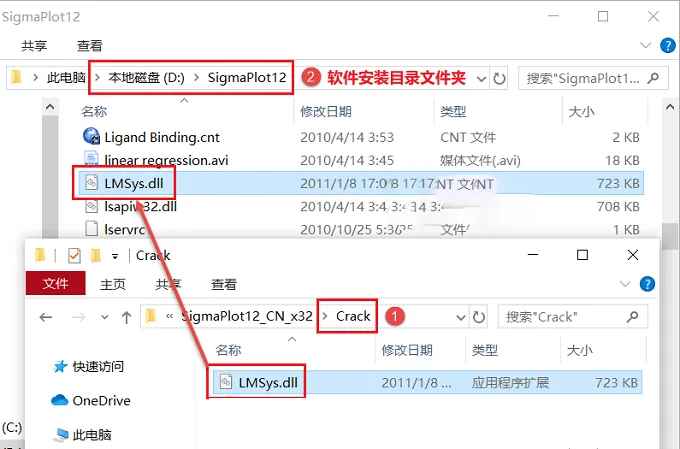Click the lsapiw32.dll file icon
The width and height of the screenshot is (680, 449).
tap(91, 206)
